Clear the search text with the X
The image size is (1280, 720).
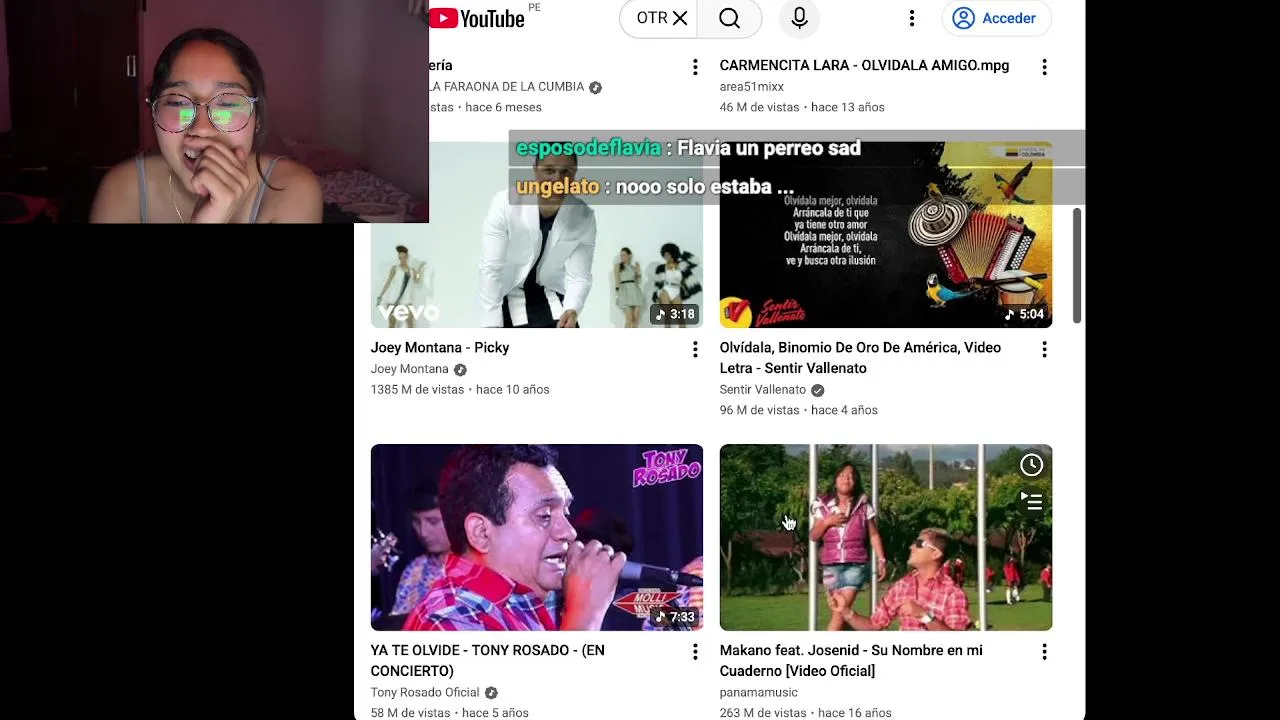[680, 18]
